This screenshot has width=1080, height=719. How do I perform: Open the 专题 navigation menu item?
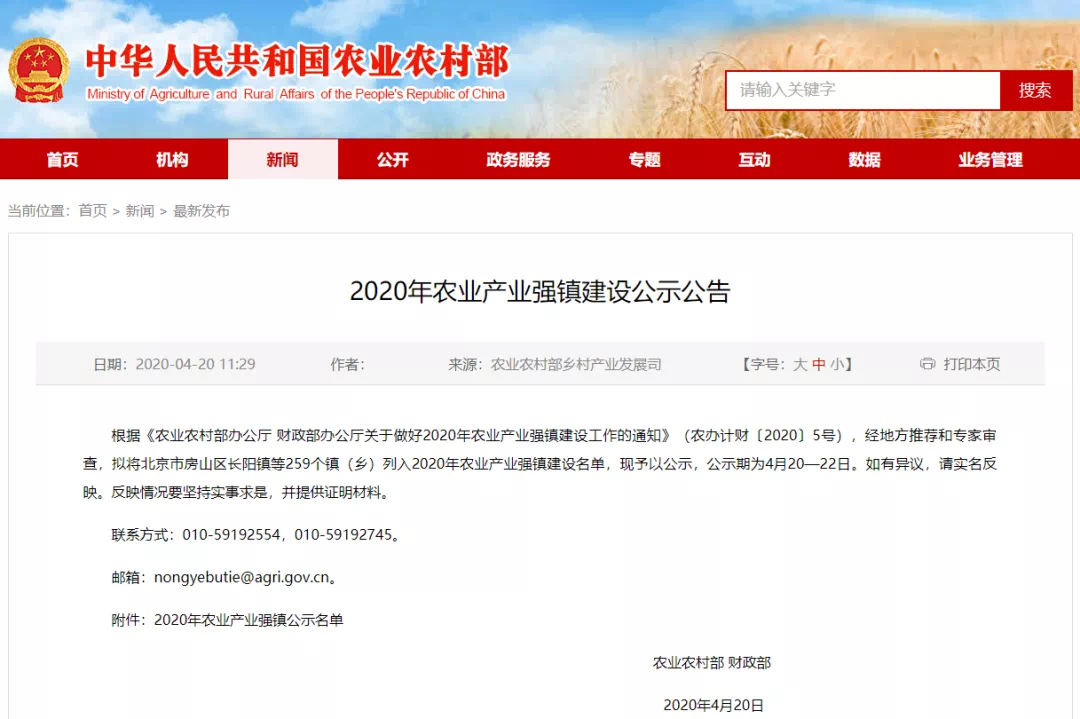pos(645,160)
